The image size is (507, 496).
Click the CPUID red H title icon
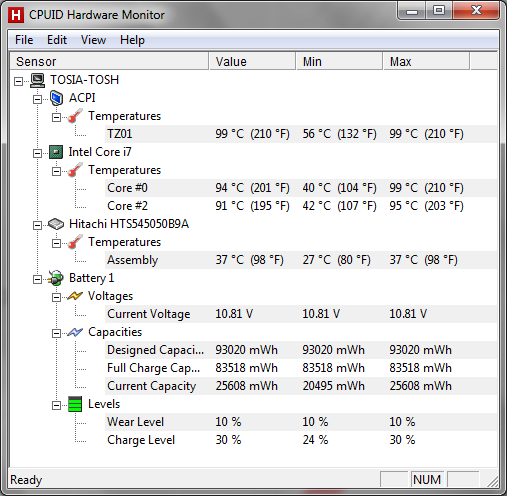pos(16,15)
